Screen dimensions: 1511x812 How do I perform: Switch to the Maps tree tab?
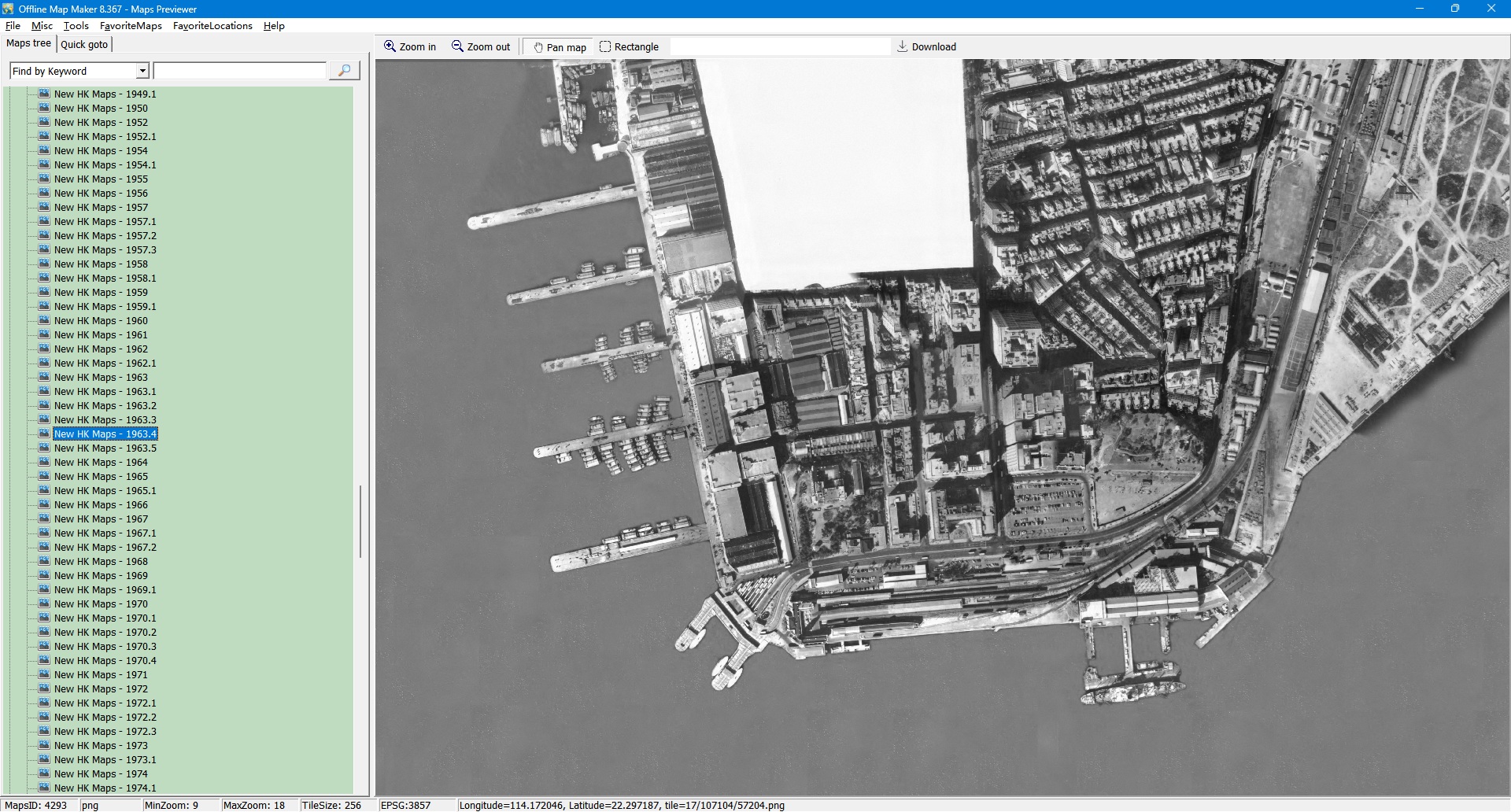click(x=28, y=43)
